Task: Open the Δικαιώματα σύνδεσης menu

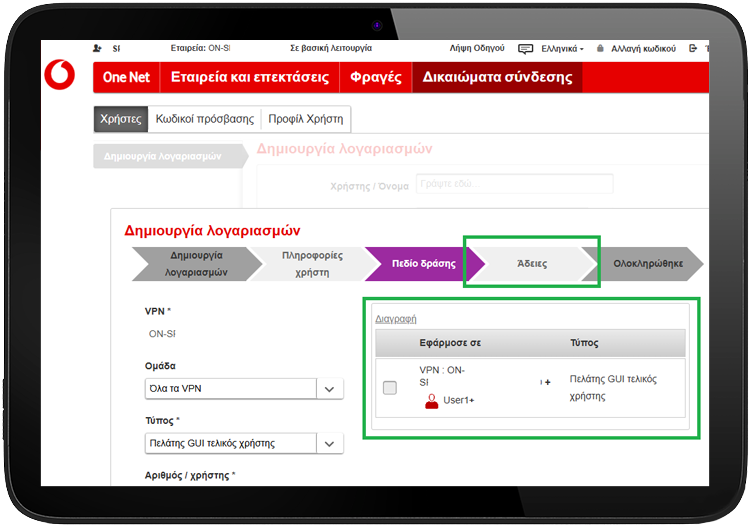Action: pyautogui.click(x=497, y=77)
